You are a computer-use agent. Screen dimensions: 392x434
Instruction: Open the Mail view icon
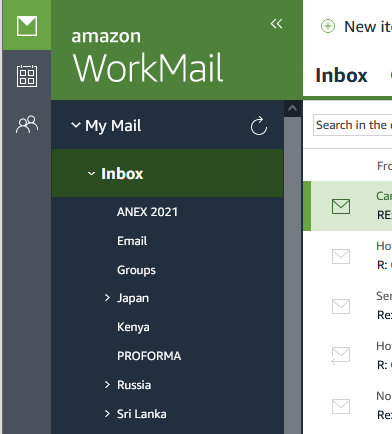(27, 26)
